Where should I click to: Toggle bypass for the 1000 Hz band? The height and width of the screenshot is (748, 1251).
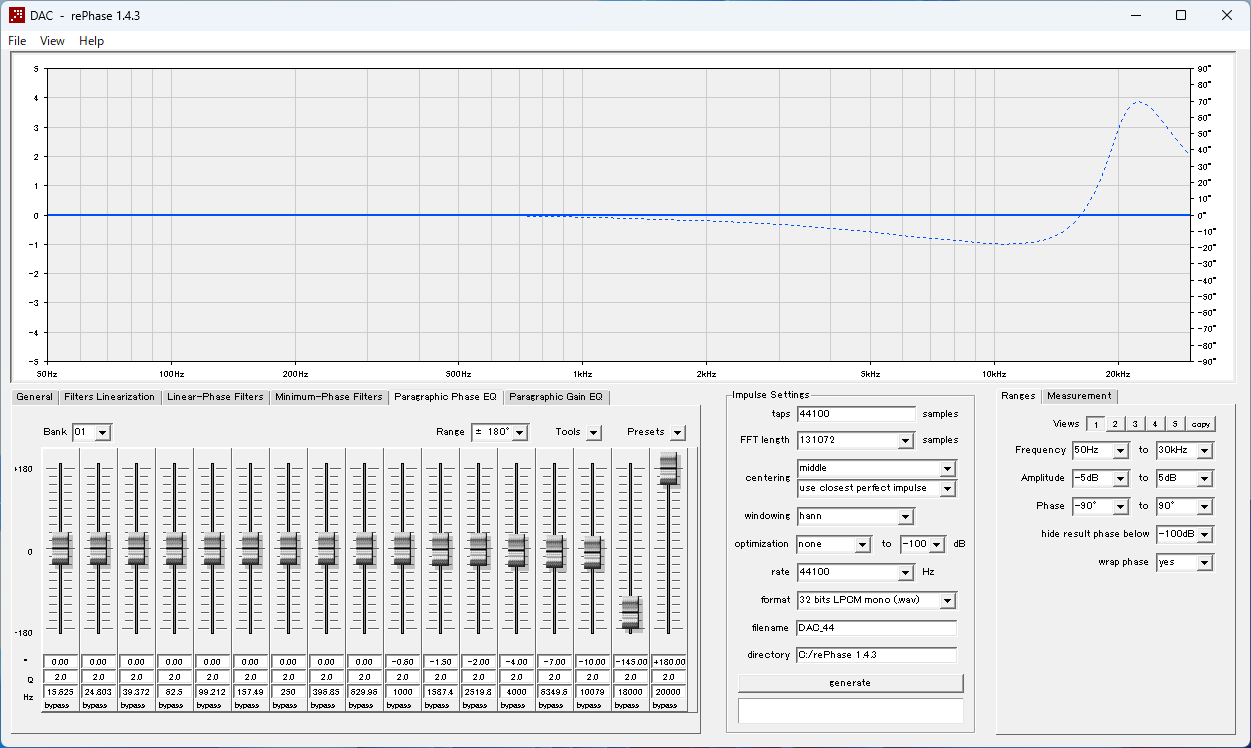402,704
